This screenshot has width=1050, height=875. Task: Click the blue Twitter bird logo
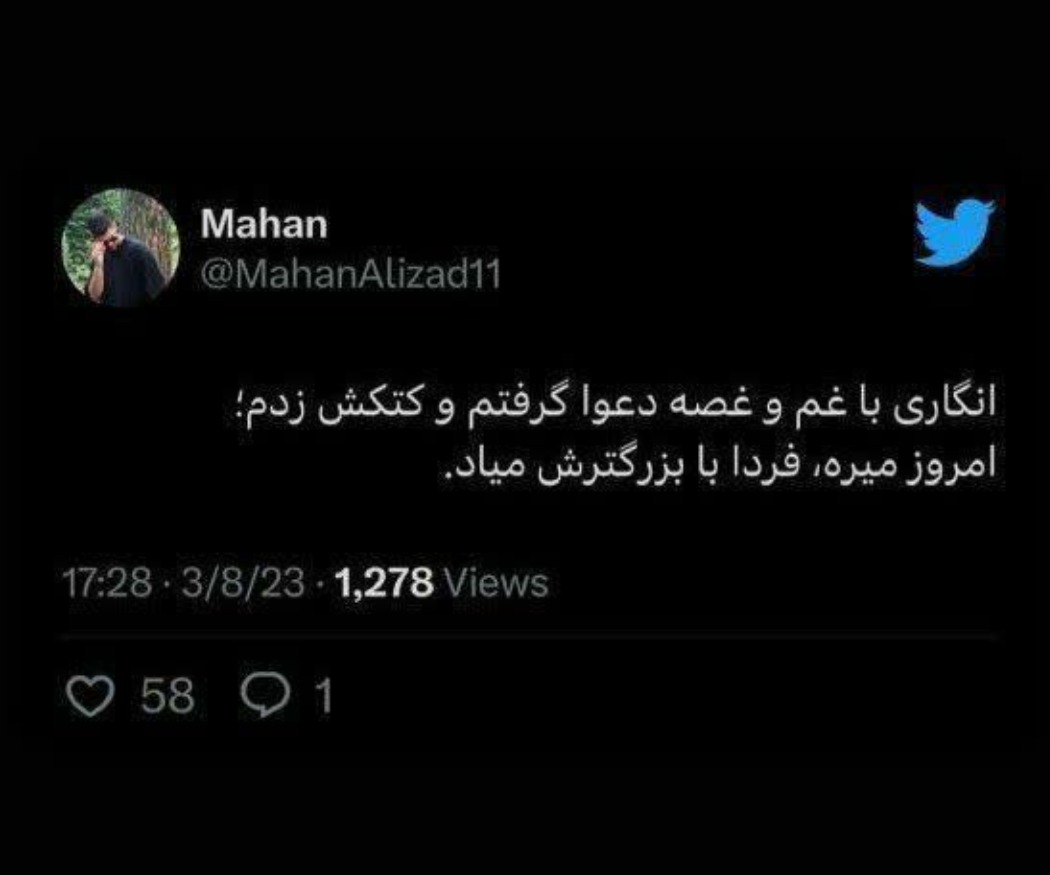tap(955, 232)
